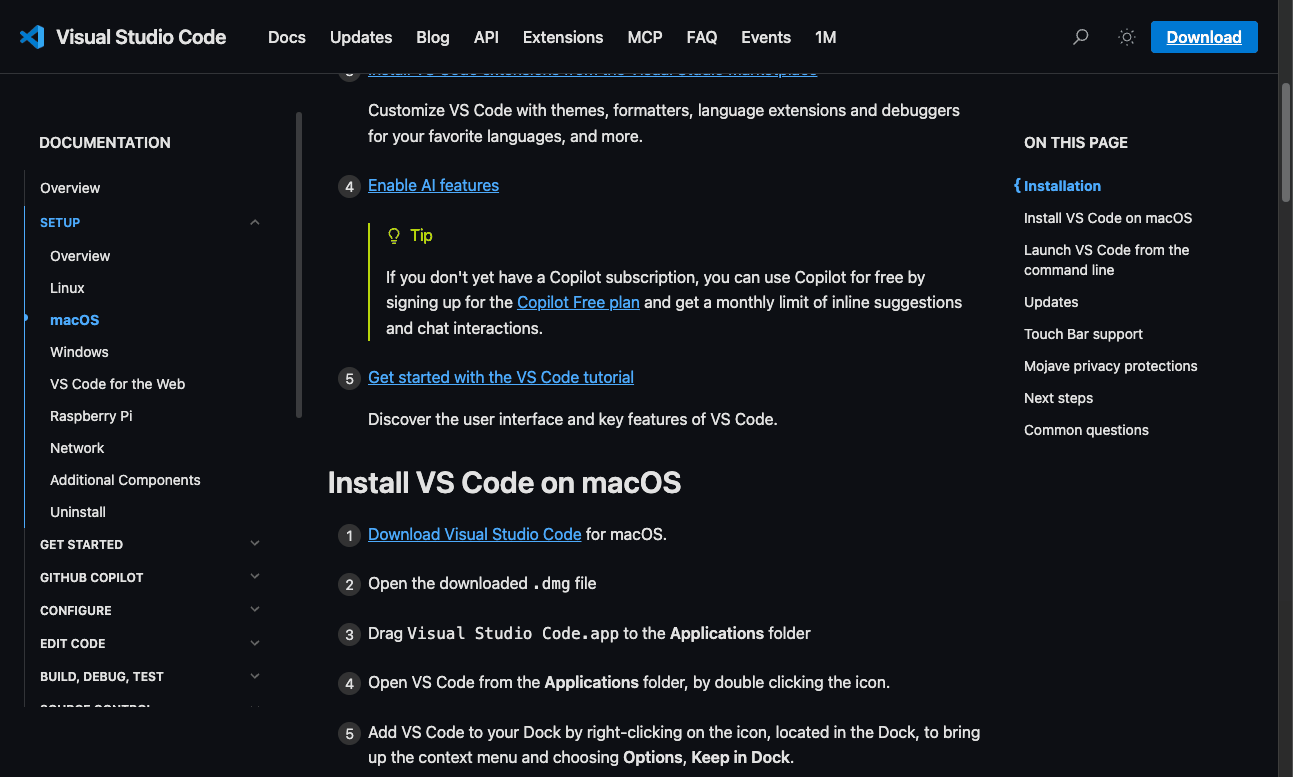Open Uninstall sidebar item
Screen dimensions: 1293x777
coord(78,512)
